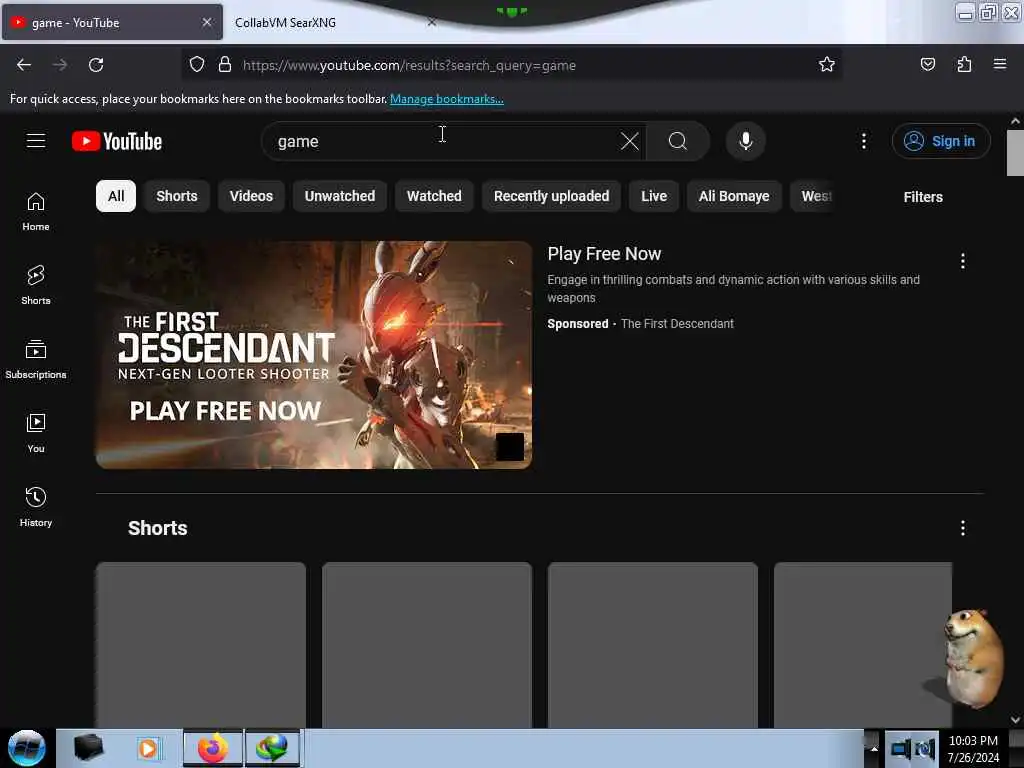
Task: Select the All filter chip
Action: coord(116,196)
